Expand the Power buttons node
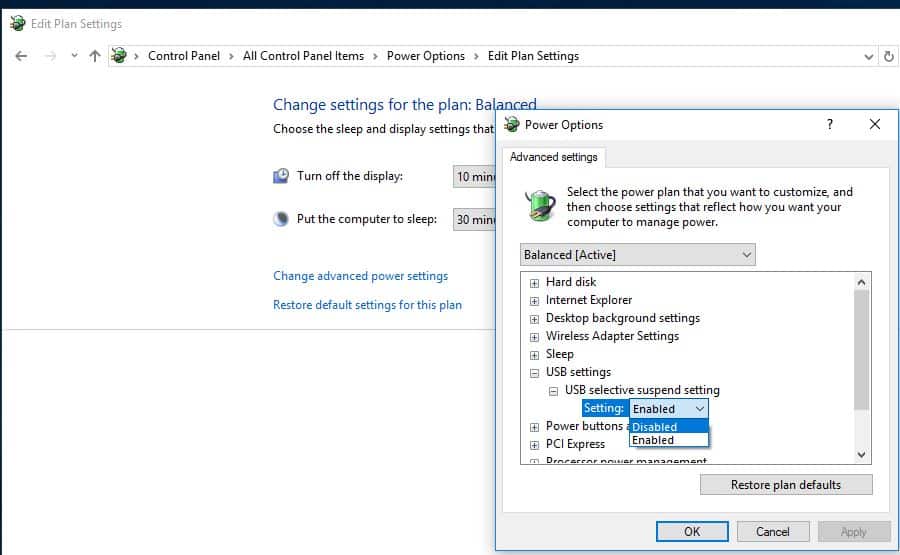The height and width of the screenshot is (555, 900). point(534,427)
